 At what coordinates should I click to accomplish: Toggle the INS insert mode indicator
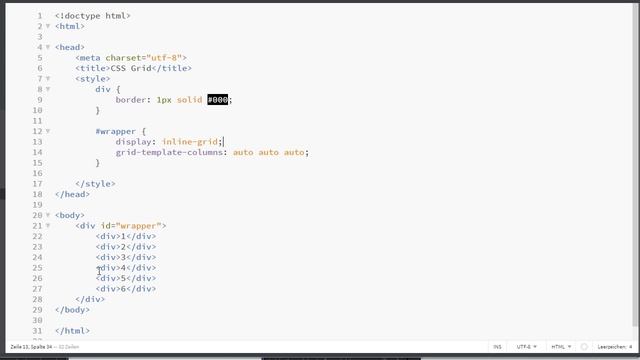click(x=497, y=347)
